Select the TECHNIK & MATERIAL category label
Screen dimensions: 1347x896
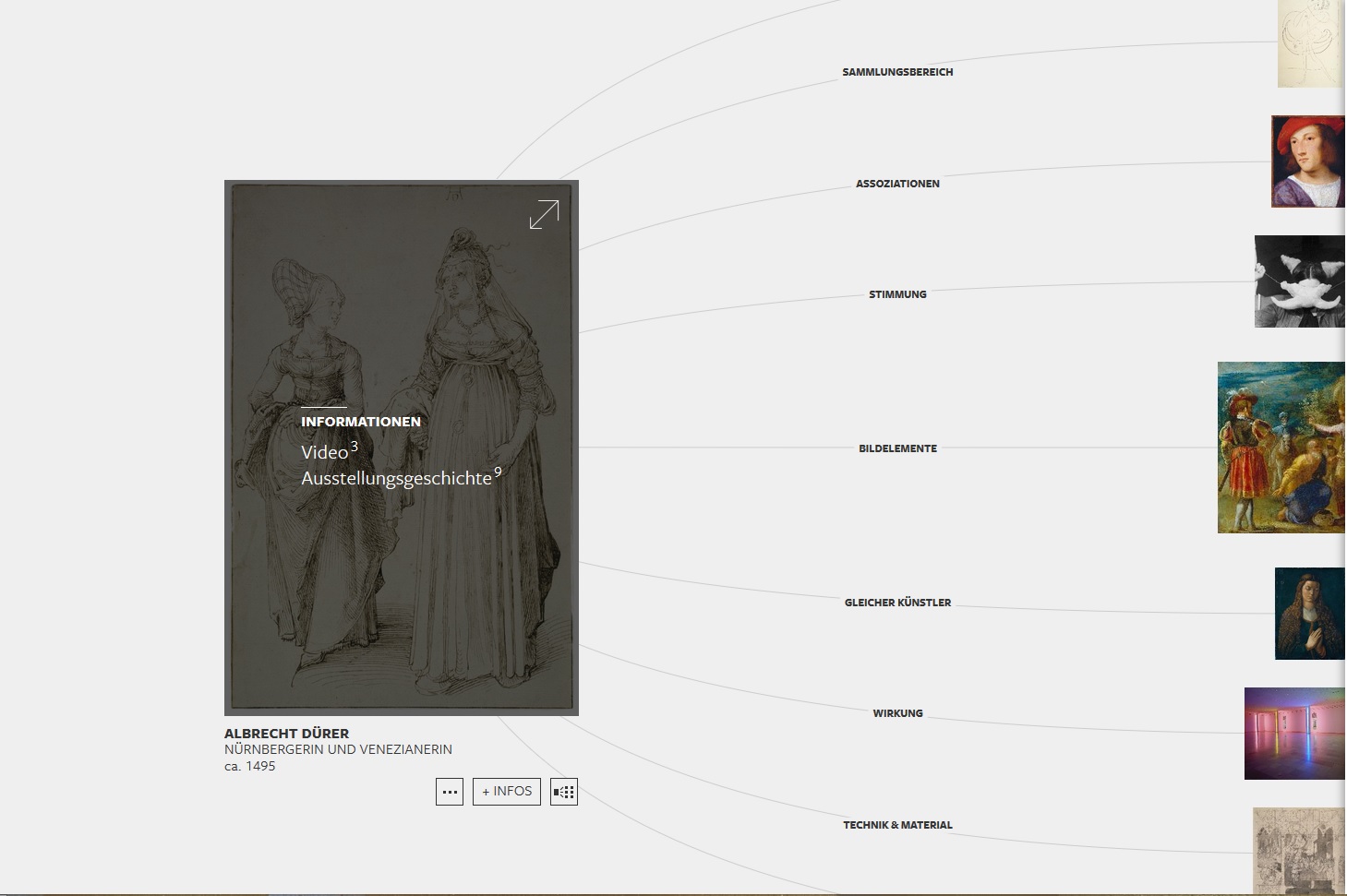tap(897, 825)
